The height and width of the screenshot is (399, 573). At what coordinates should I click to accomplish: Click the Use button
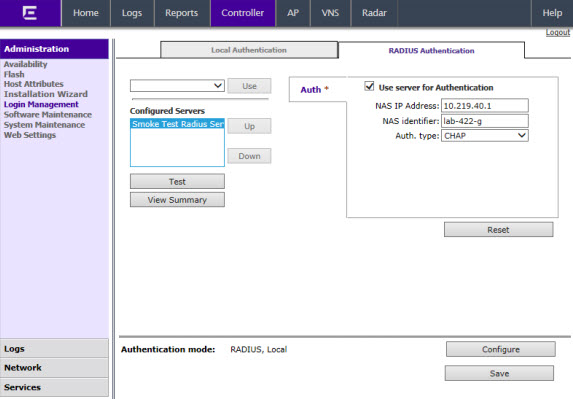249,86
